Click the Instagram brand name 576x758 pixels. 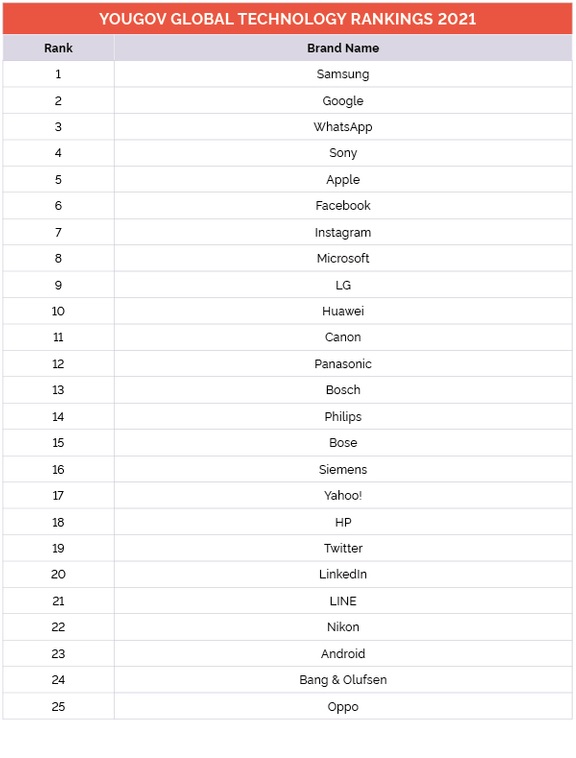(343, 232)
